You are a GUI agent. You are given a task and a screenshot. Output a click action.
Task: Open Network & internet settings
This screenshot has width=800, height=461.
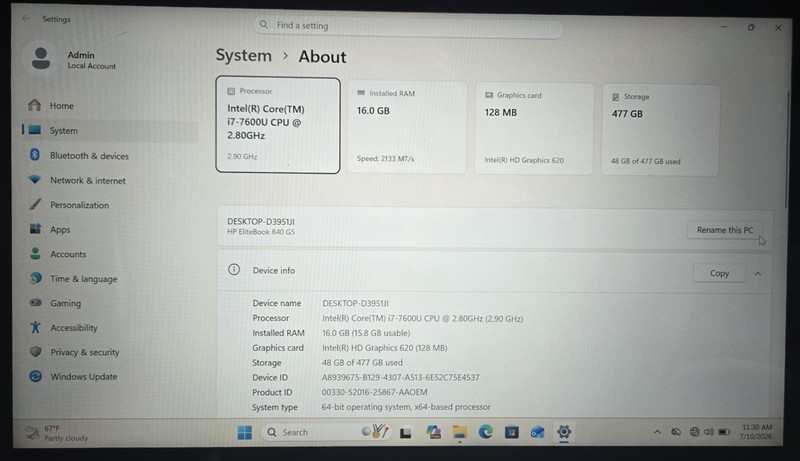point(110,180)
